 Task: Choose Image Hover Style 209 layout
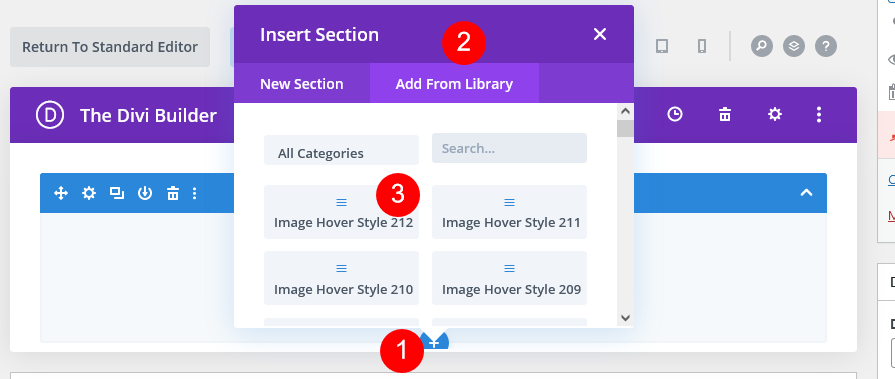pos(509,278)
